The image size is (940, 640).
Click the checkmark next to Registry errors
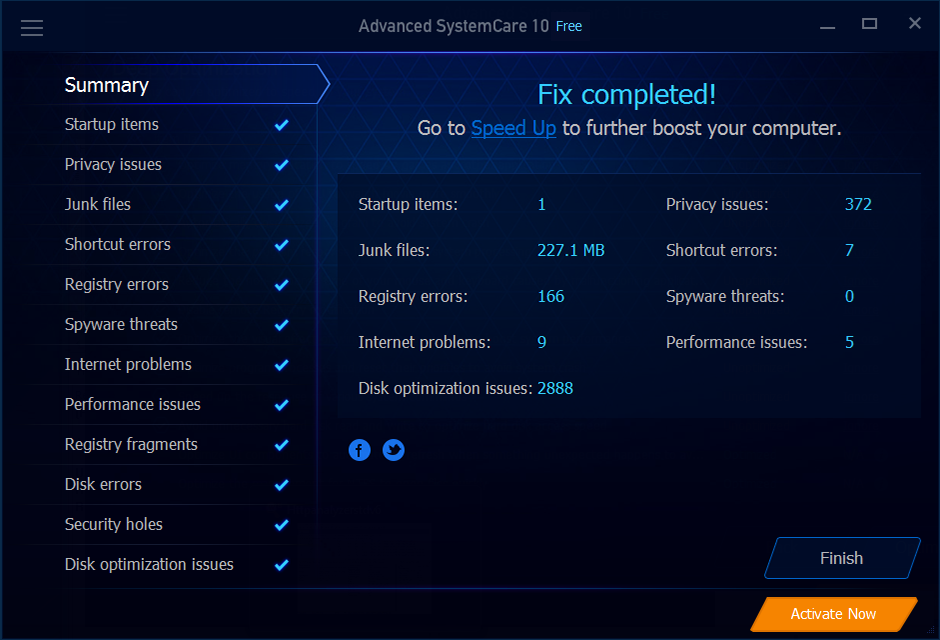click(282, 285)
